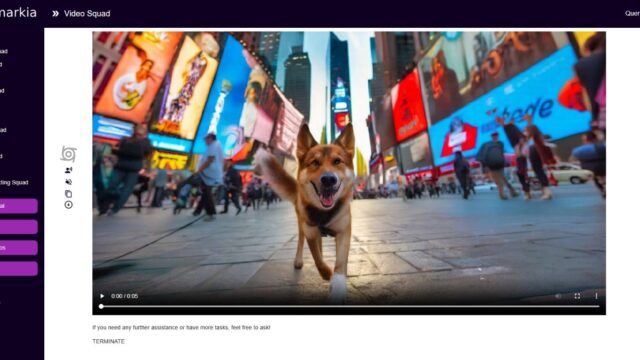The width and height of the screenshot is (640, 360).
Task: Click the playback time display 0:00 / 0:05
Action: tap(124, 296)
